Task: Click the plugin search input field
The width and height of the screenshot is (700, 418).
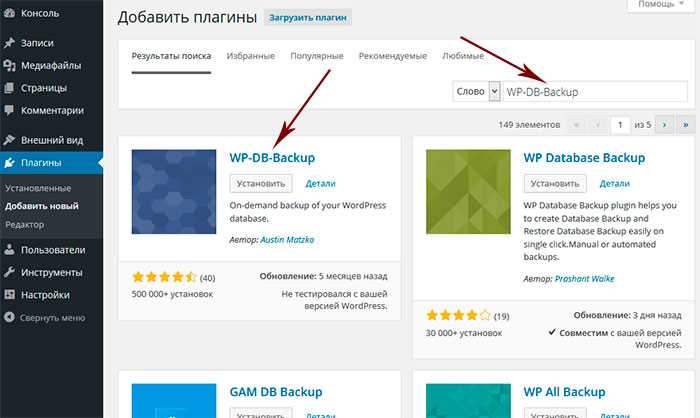Action: point(595,92)
